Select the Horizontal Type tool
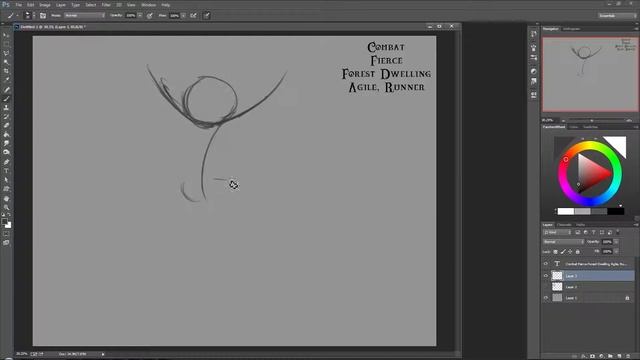The image size is (640, 360). [x=6, y=171]
